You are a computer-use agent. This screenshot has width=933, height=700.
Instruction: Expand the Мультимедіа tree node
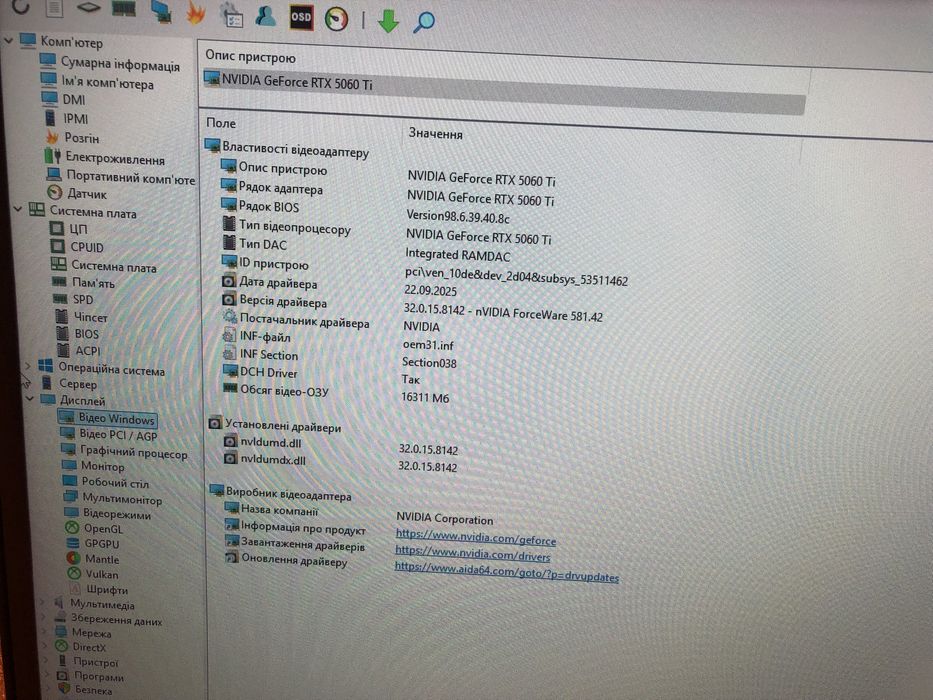tap(42, 602)
